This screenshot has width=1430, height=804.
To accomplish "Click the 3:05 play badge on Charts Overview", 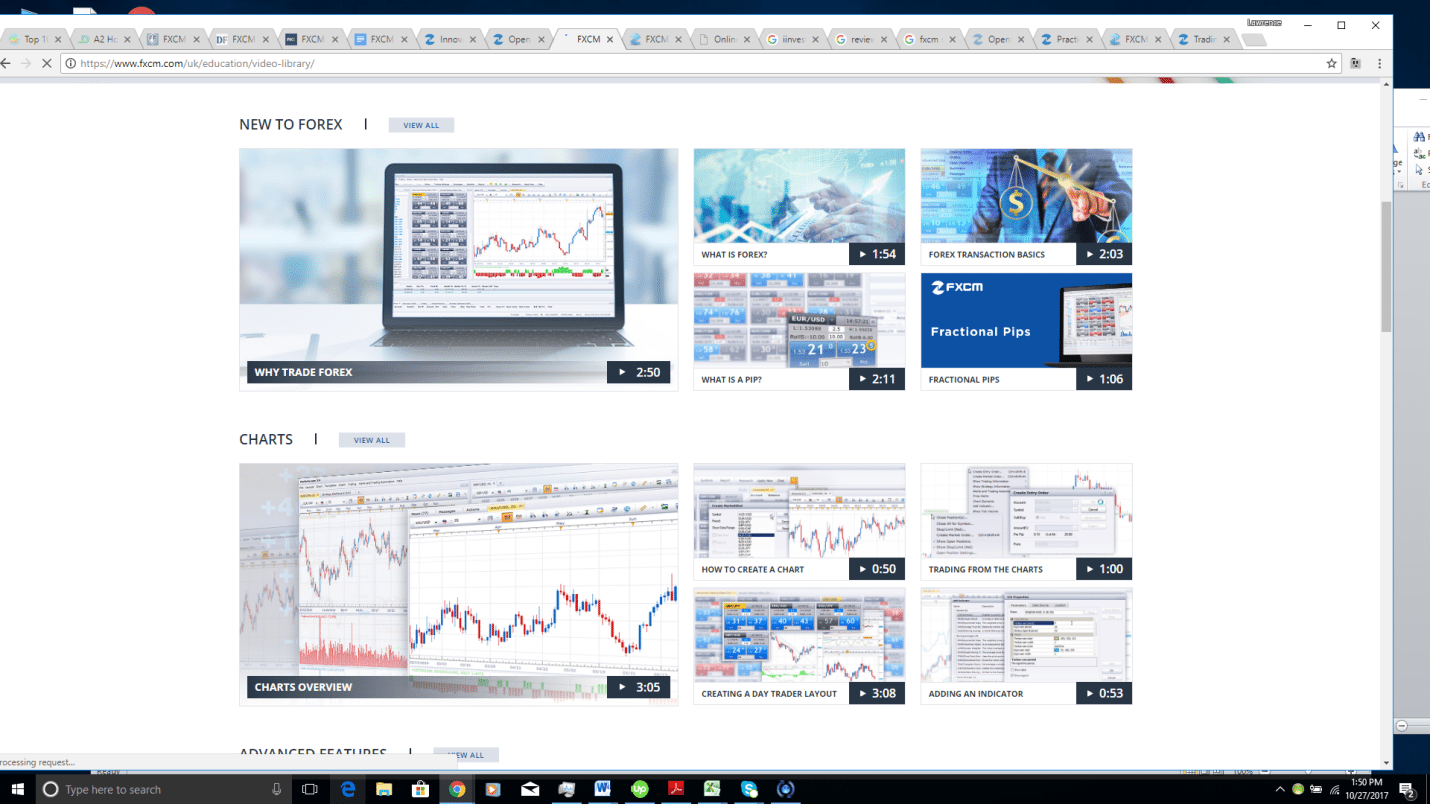I will coord(638,687).
